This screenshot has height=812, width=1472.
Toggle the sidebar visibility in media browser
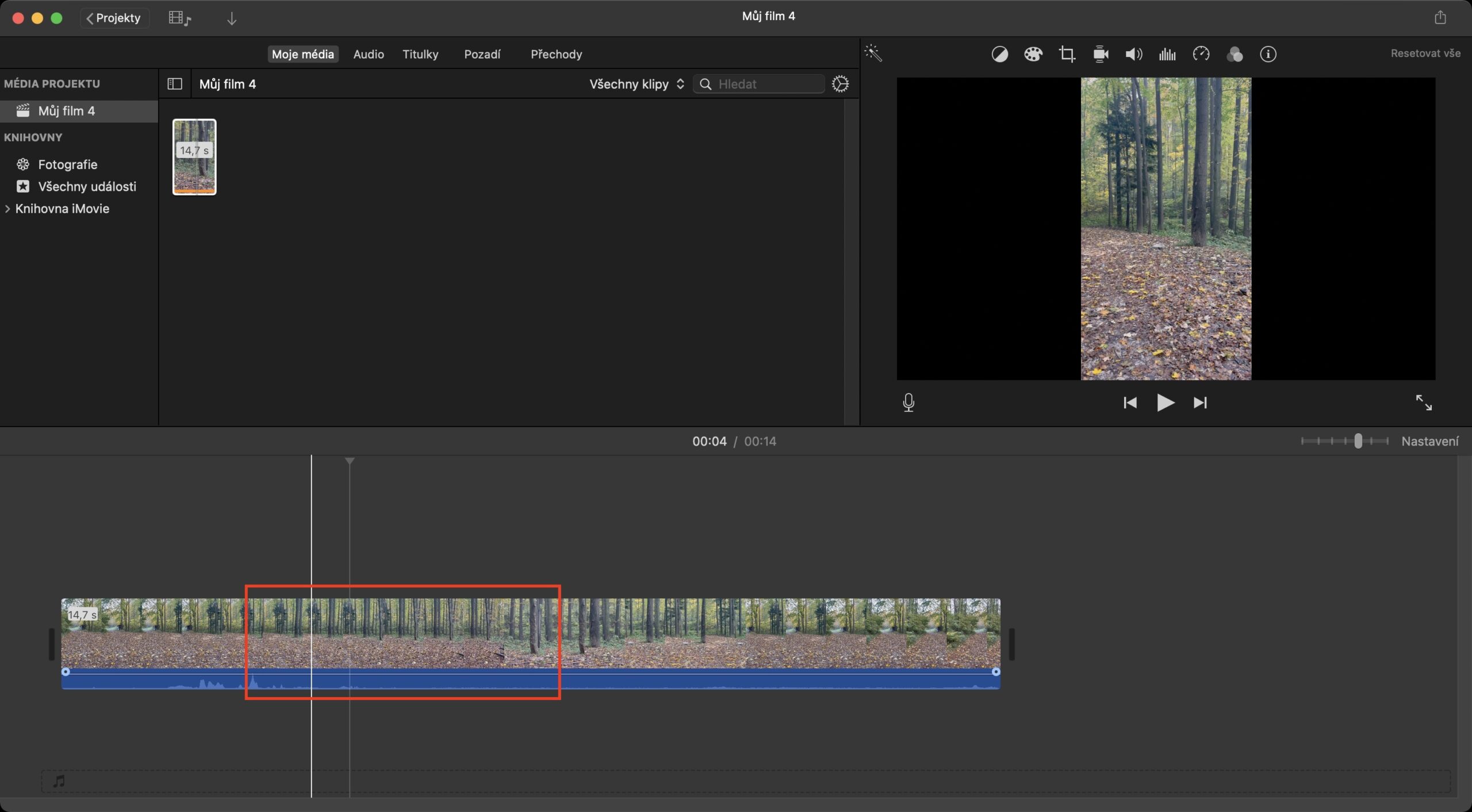(x=174, y=83)
